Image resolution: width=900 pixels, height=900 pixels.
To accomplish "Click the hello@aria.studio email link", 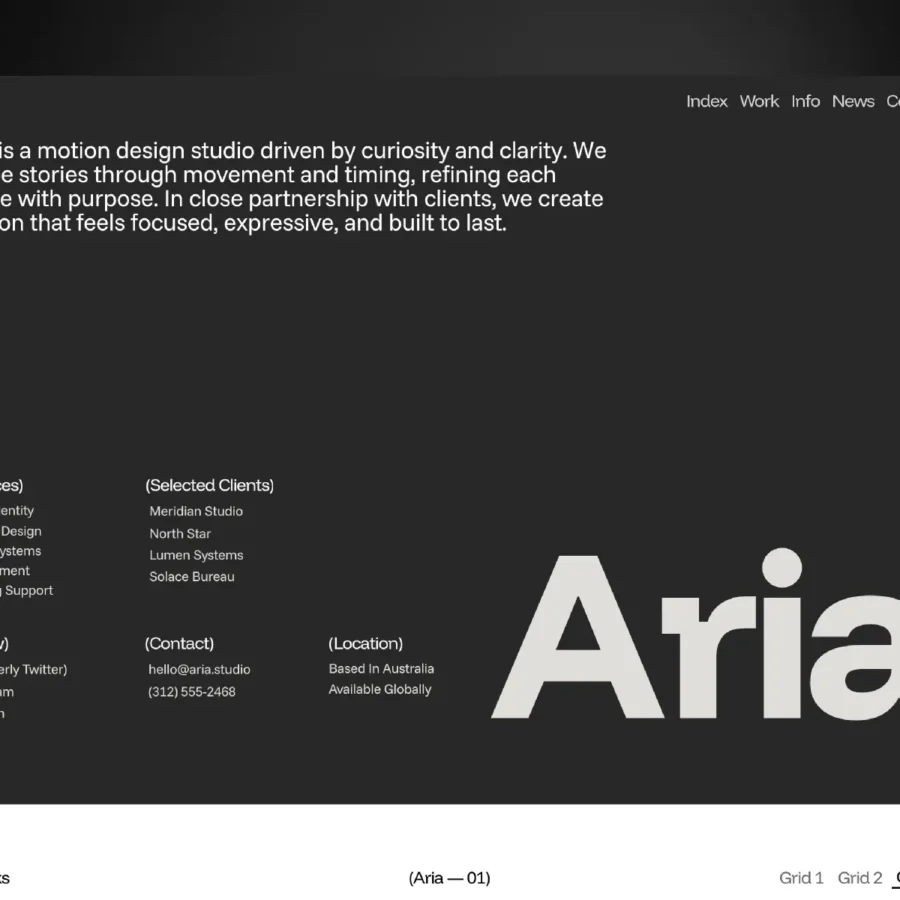I will (199, 669).
